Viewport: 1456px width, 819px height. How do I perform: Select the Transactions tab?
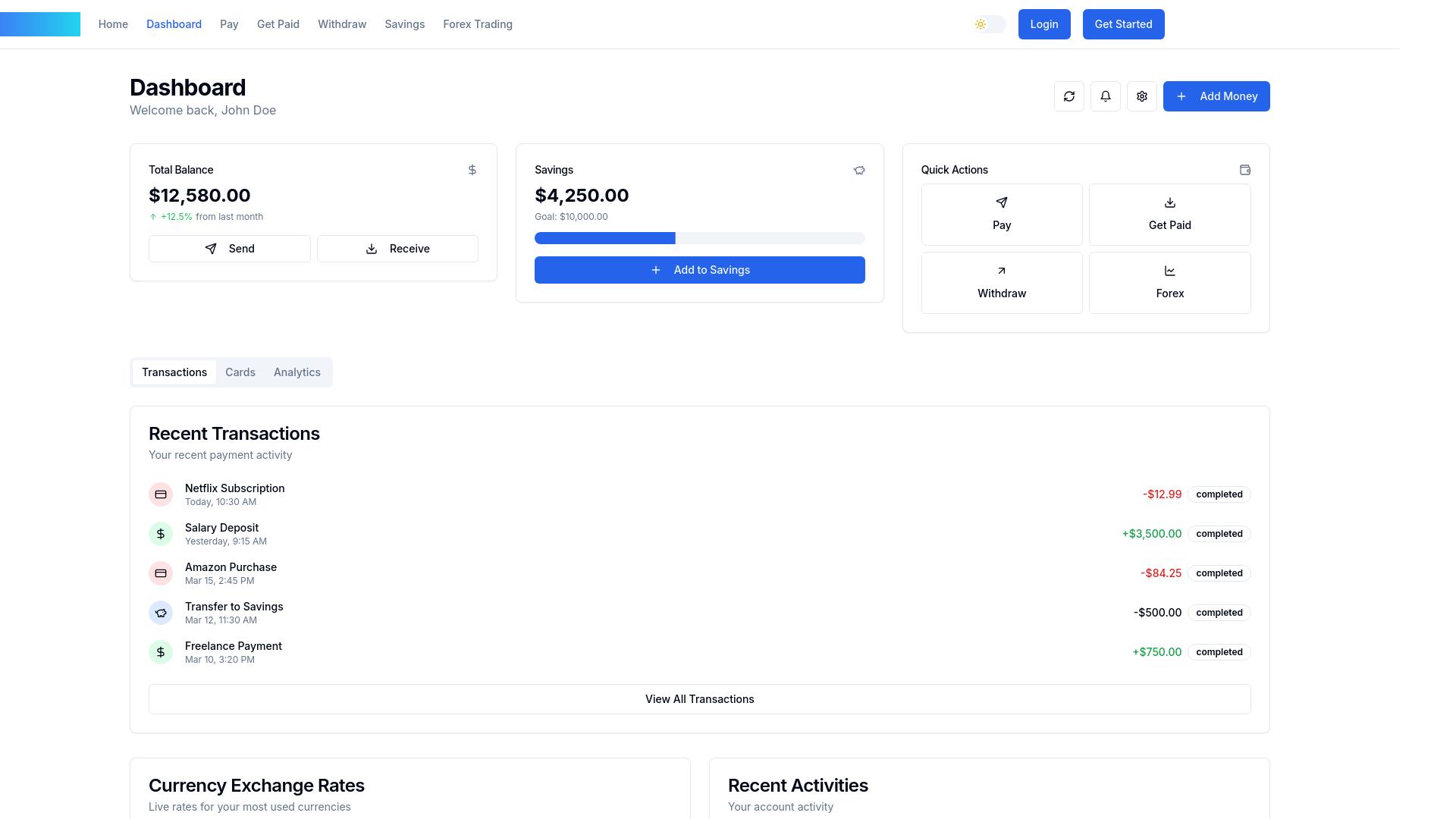click(174, 372)
